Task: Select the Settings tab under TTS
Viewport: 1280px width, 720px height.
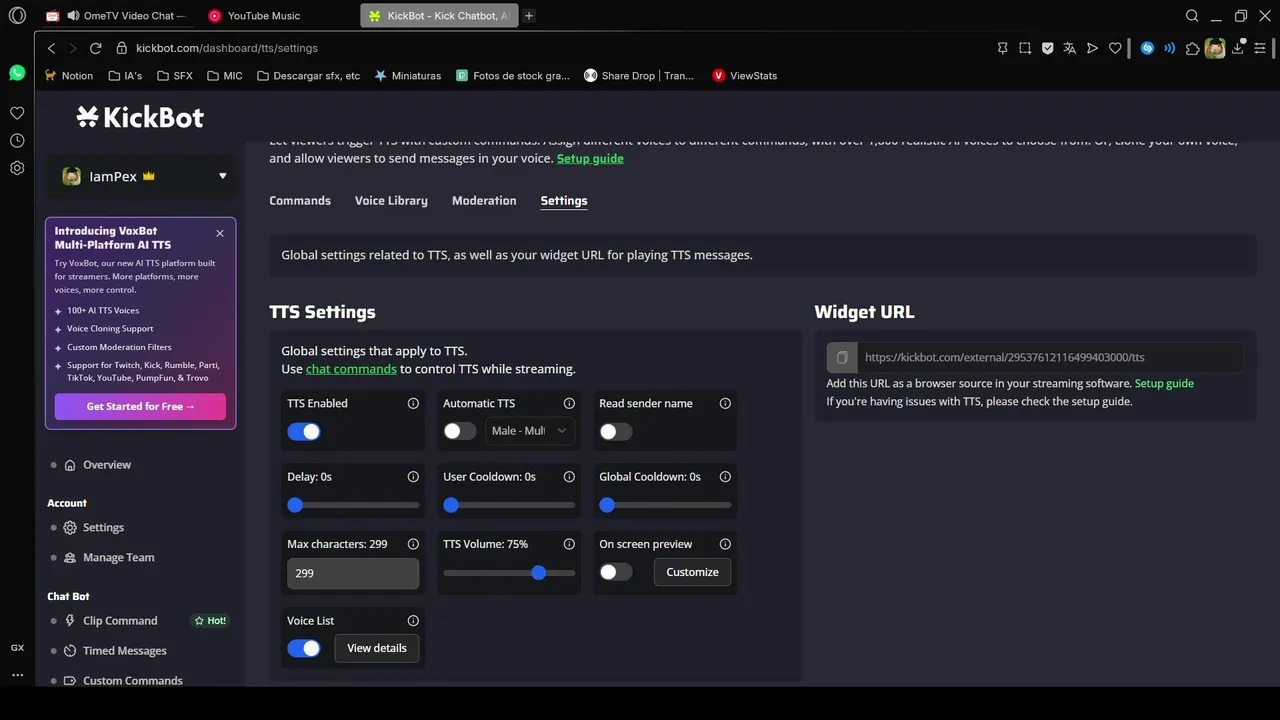Action: point(564,201)
